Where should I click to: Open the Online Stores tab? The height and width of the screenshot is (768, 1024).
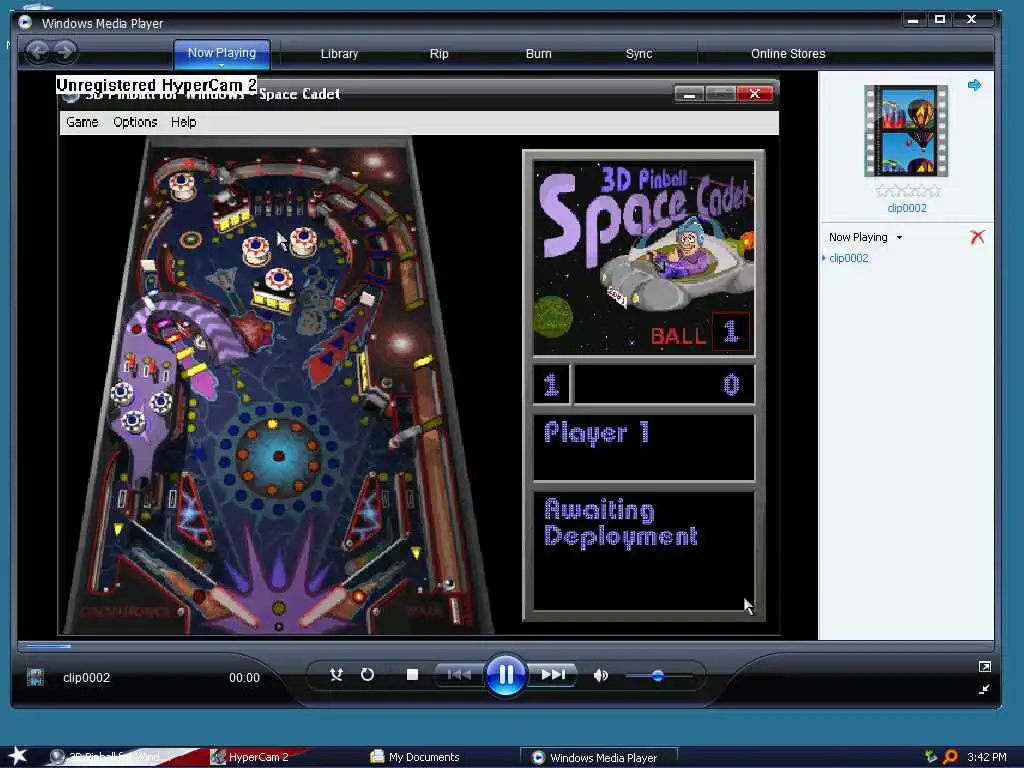[788, 54]
